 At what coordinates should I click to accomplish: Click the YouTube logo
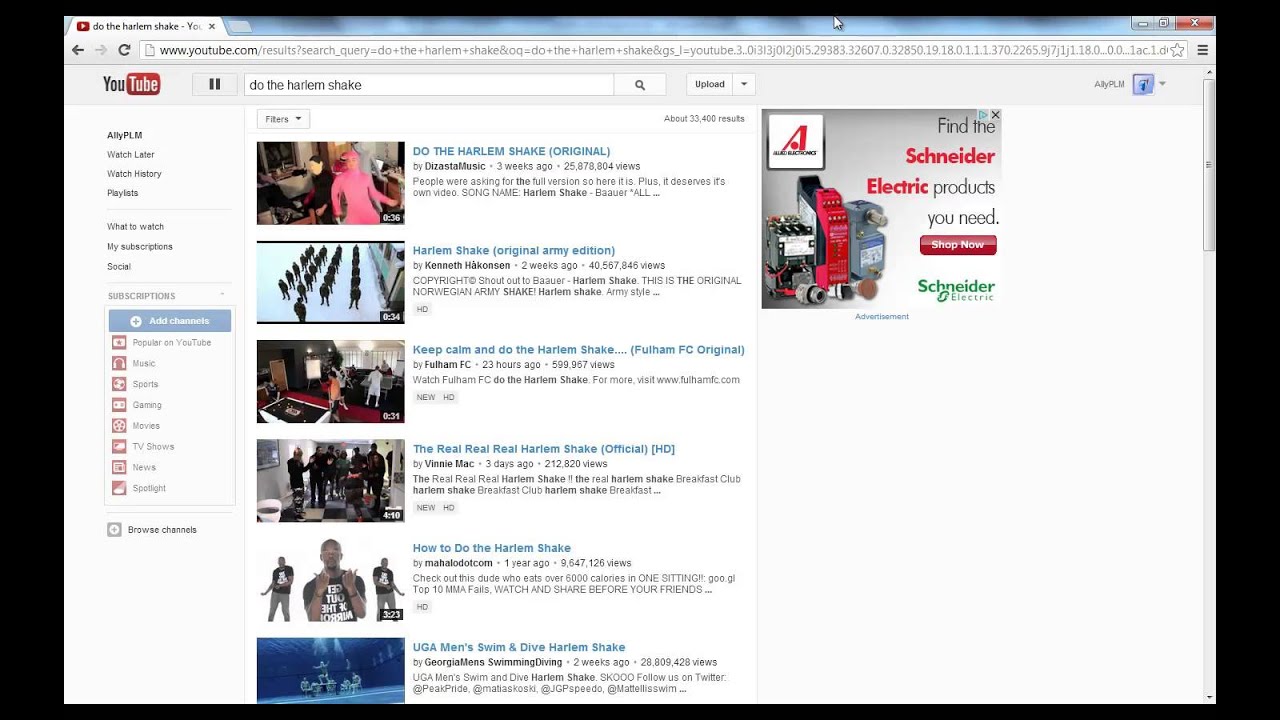pos(131,84)
